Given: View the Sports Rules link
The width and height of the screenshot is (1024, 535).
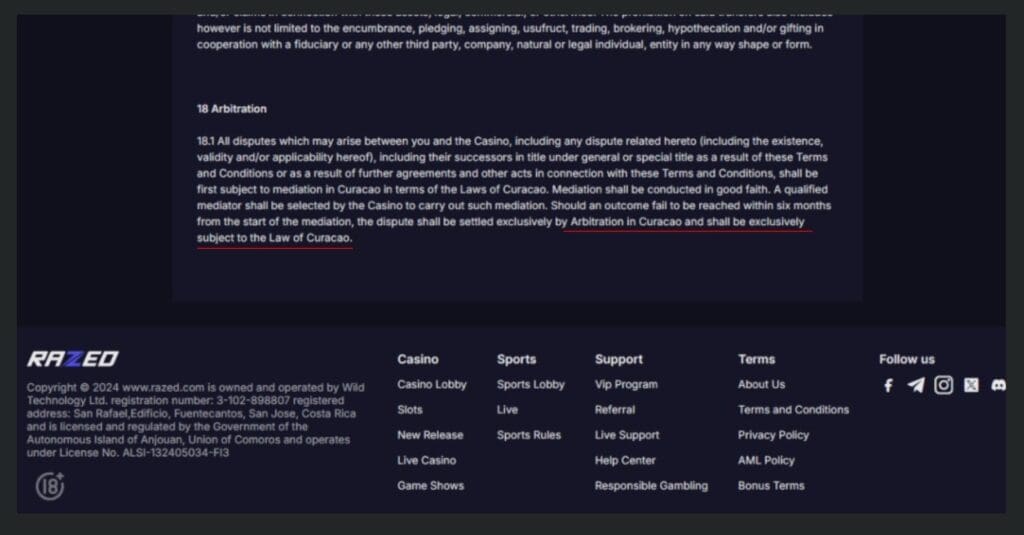Looking at the screenshot, I should (529, 435).
